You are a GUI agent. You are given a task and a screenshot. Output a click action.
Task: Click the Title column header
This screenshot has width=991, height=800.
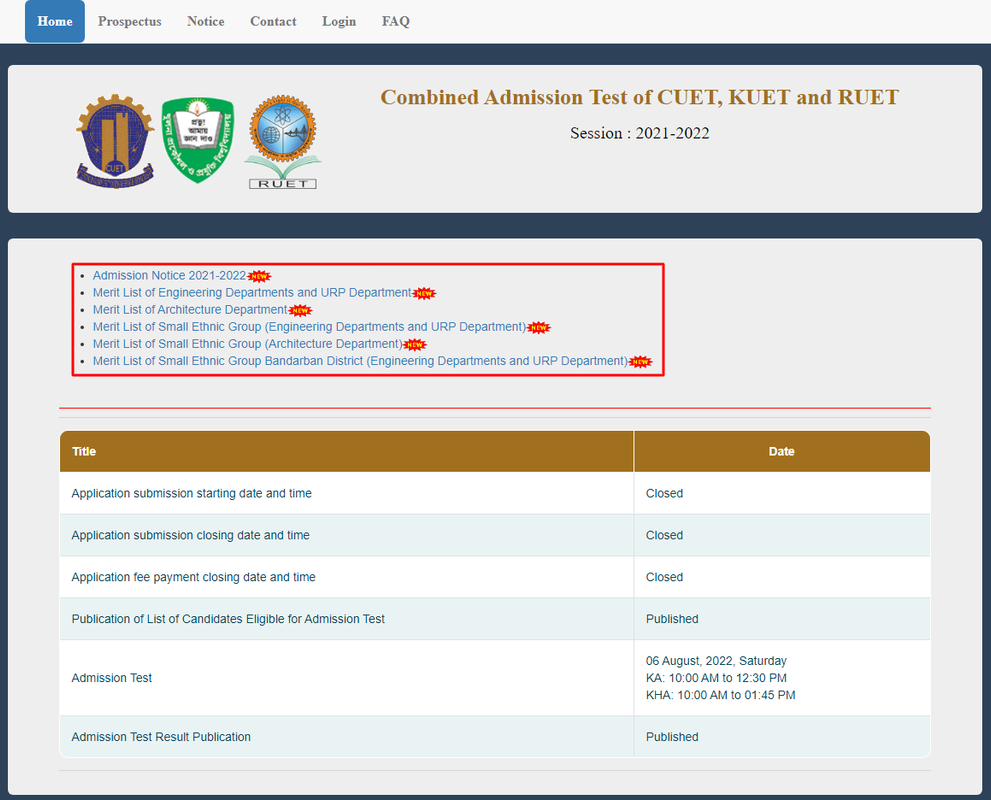[x=346, y=451]
